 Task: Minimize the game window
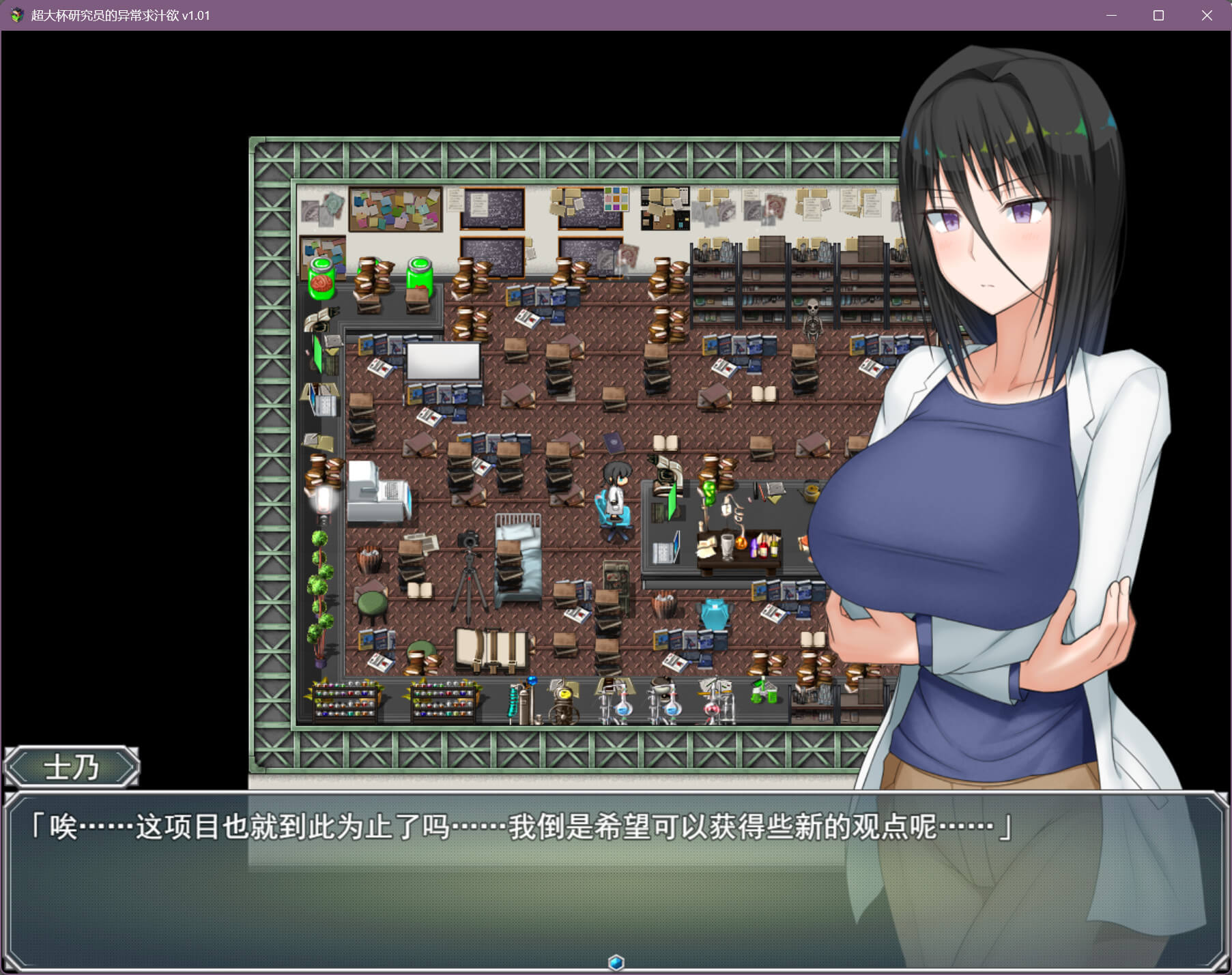pyautogui.click(x=1111, y=15)
